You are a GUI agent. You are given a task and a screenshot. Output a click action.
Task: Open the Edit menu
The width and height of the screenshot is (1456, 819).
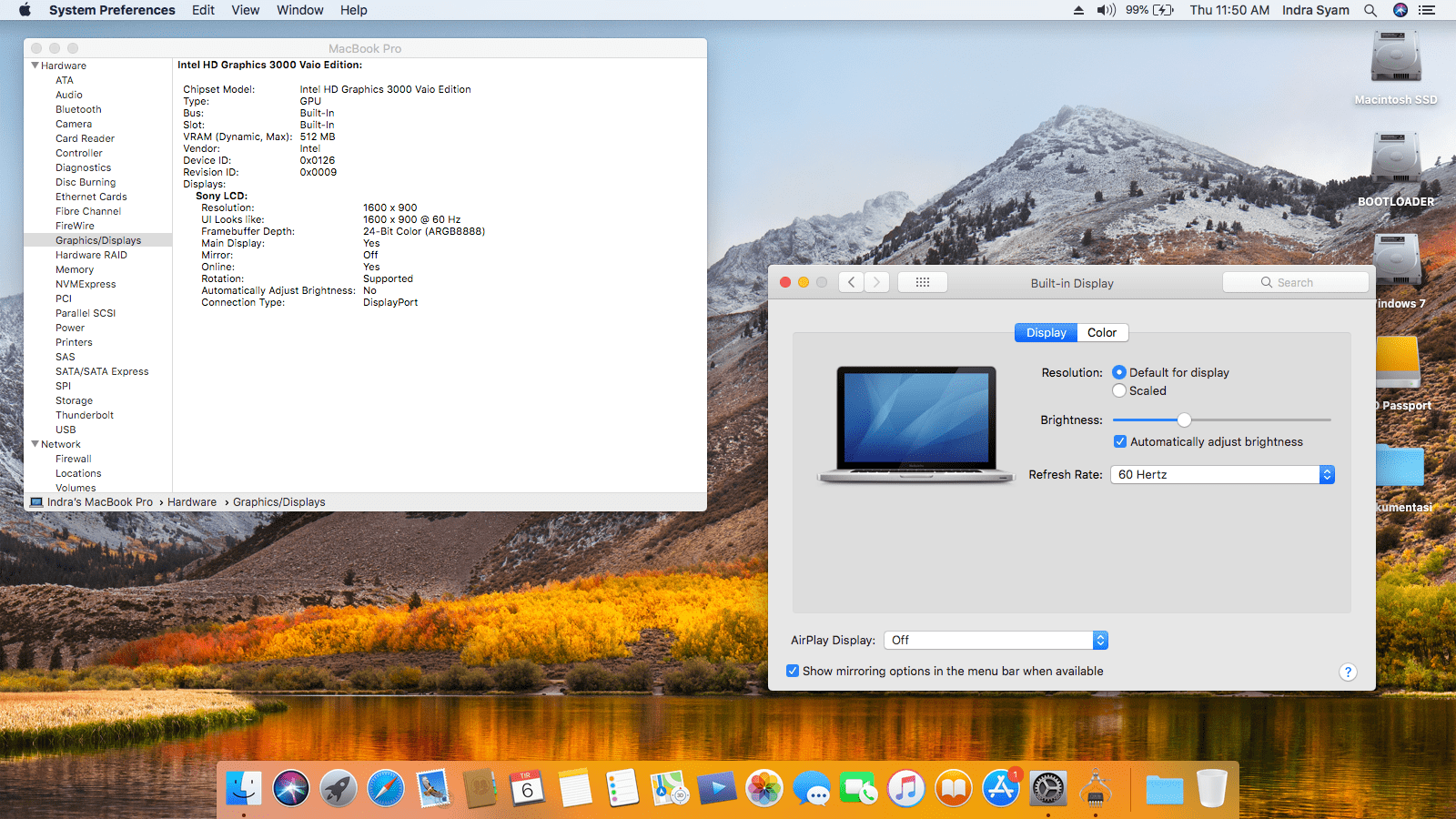[x=203, y=10]
